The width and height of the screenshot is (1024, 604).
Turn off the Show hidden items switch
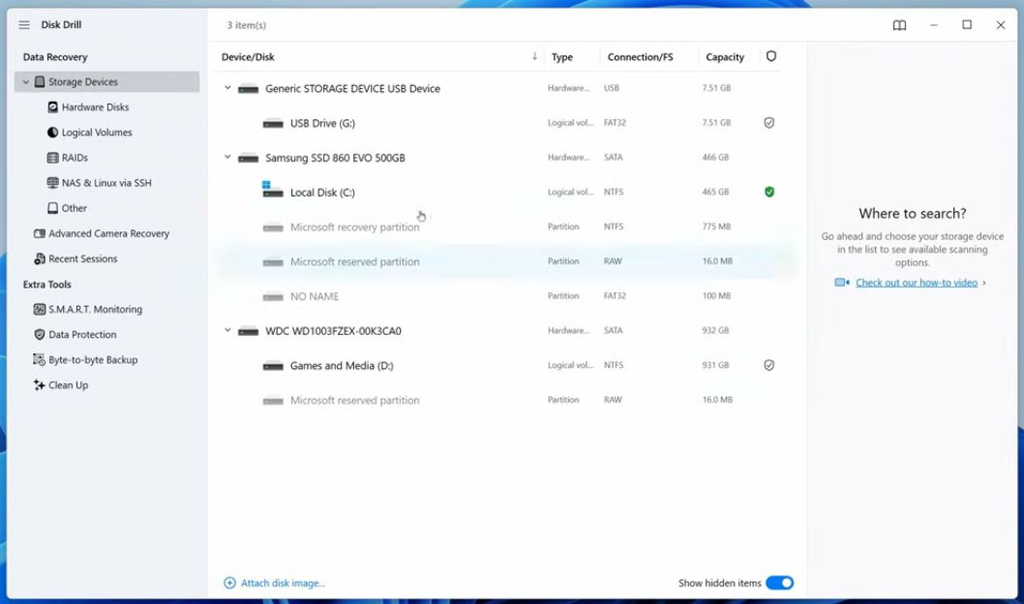[780, 582]
